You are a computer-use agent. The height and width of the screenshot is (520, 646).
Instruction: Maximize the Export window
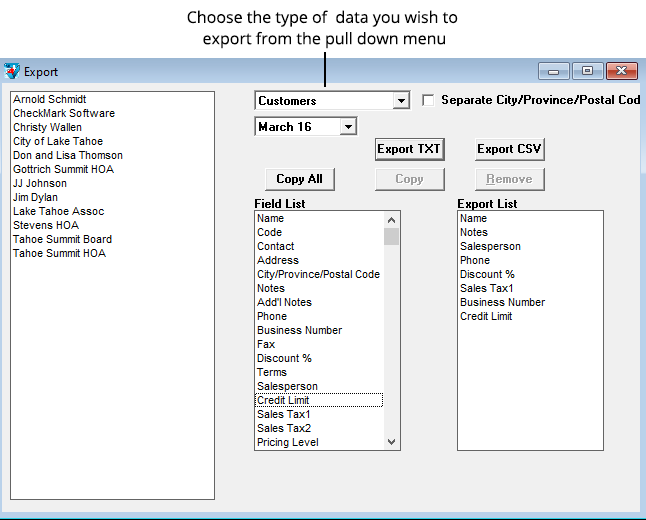point(587,71)
